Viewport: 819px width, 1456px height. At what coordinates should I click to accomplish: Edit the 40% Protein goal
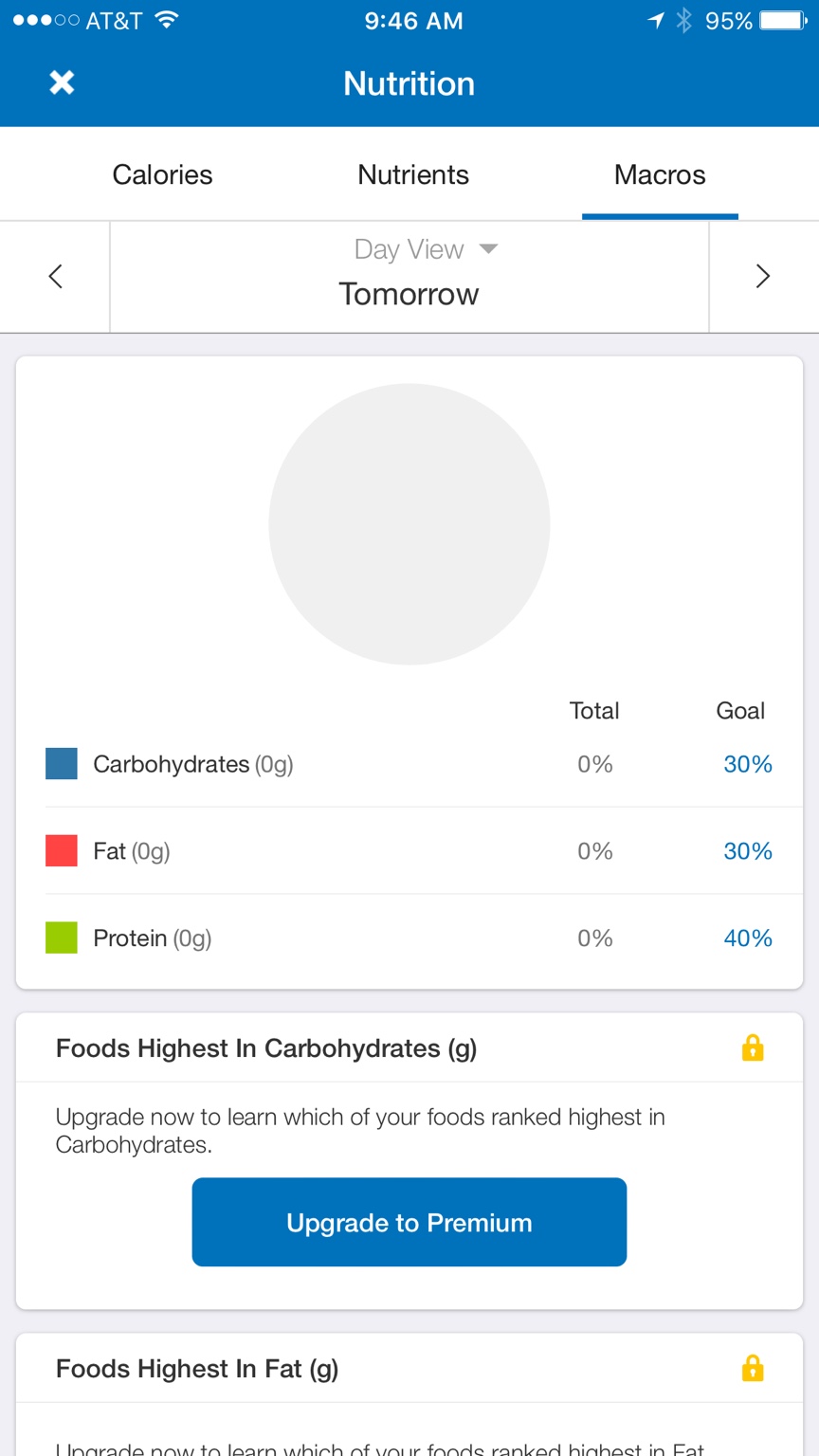(x=748, y=938)
